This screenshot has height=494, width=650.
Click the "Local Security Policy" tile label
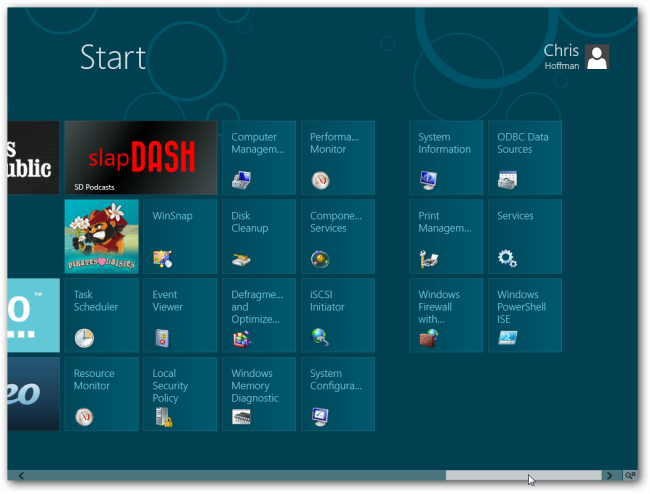(x=170, y=385)
